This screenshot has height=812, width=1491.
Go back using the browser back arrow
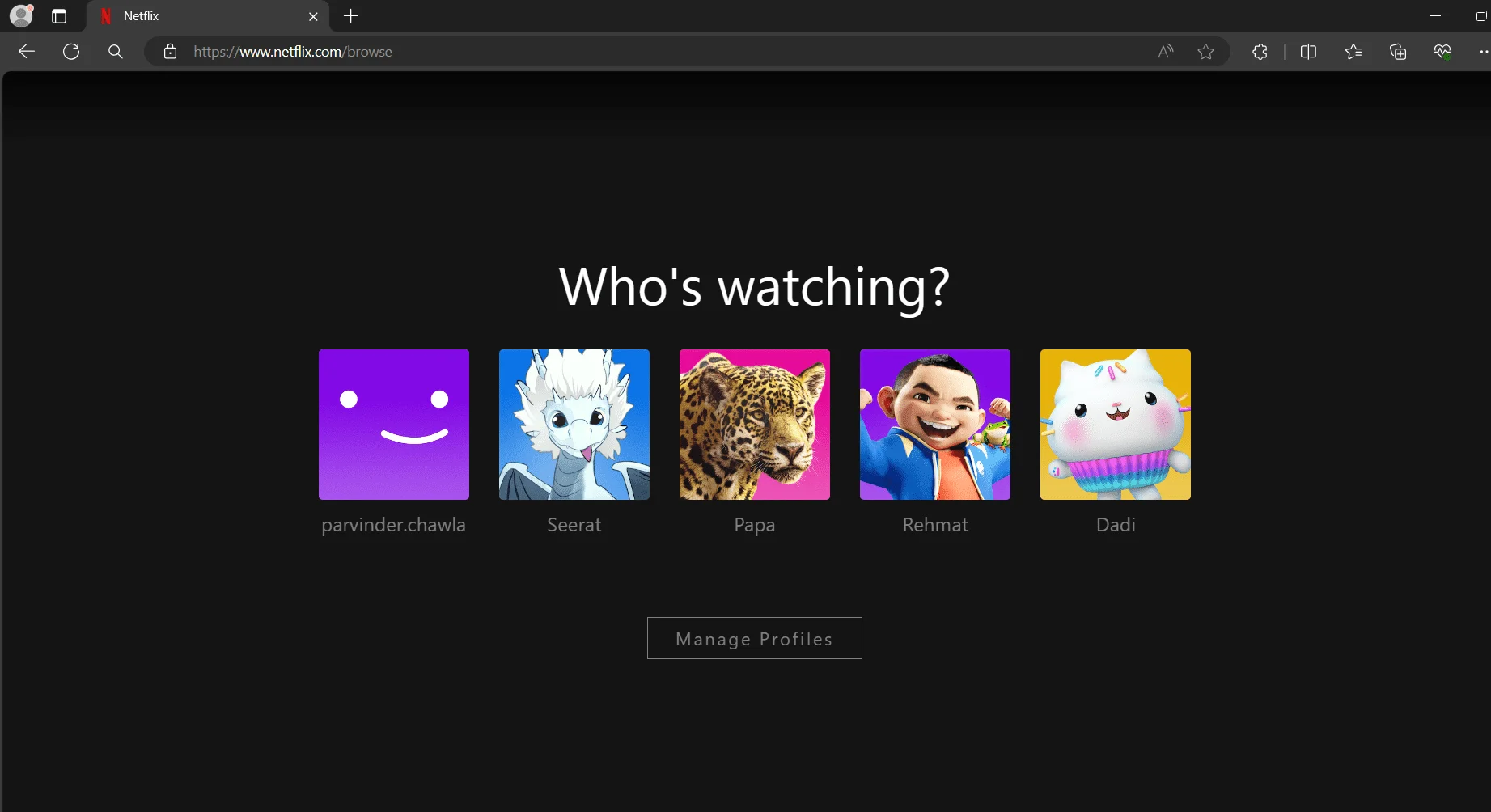click(x=27, y=52)
